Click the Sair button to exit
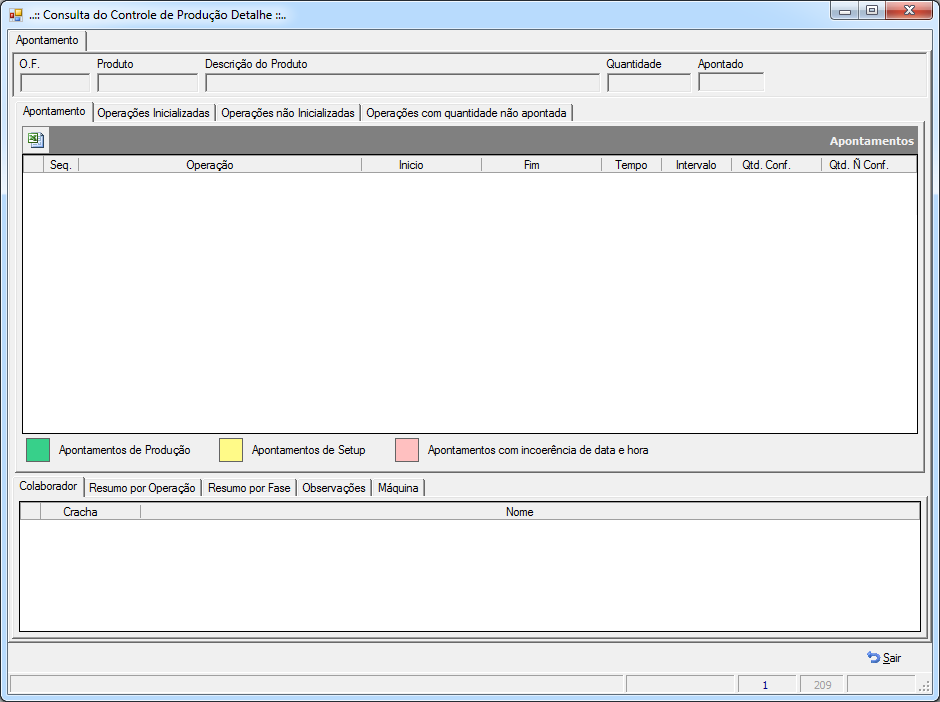Image resolution: width=940 pixels, height=702 pixels. pyautogui.click(x=884, y=658)
